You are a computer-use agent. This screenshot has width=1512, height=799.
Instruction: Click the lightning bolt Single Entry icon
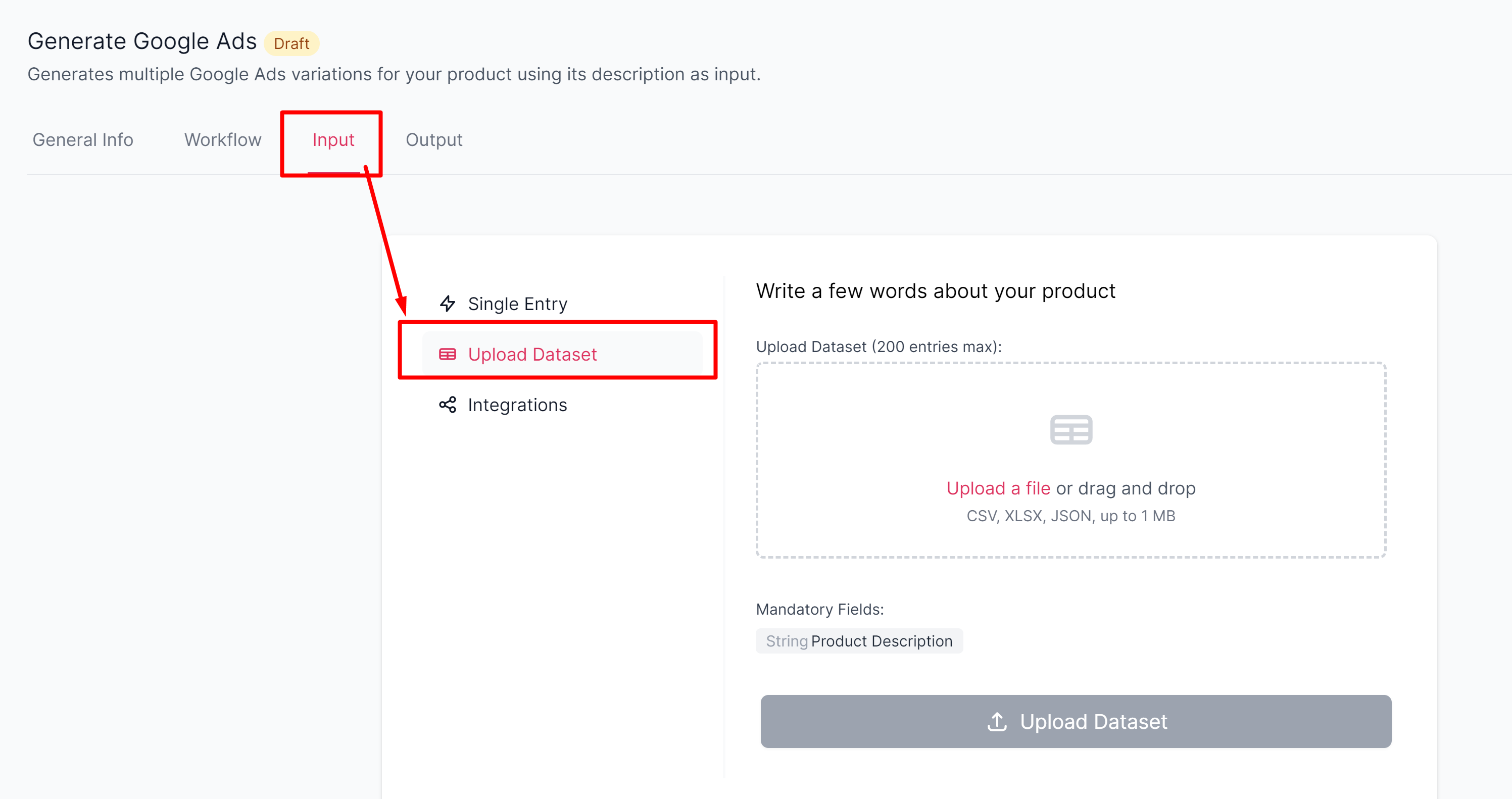pyautogui.click(x=447, y=304)
